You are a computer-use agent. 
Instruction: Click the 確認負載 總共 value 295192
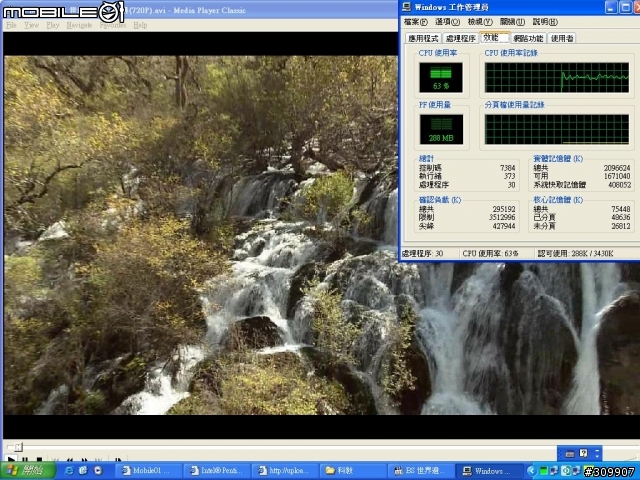click(x=504, y=209)
